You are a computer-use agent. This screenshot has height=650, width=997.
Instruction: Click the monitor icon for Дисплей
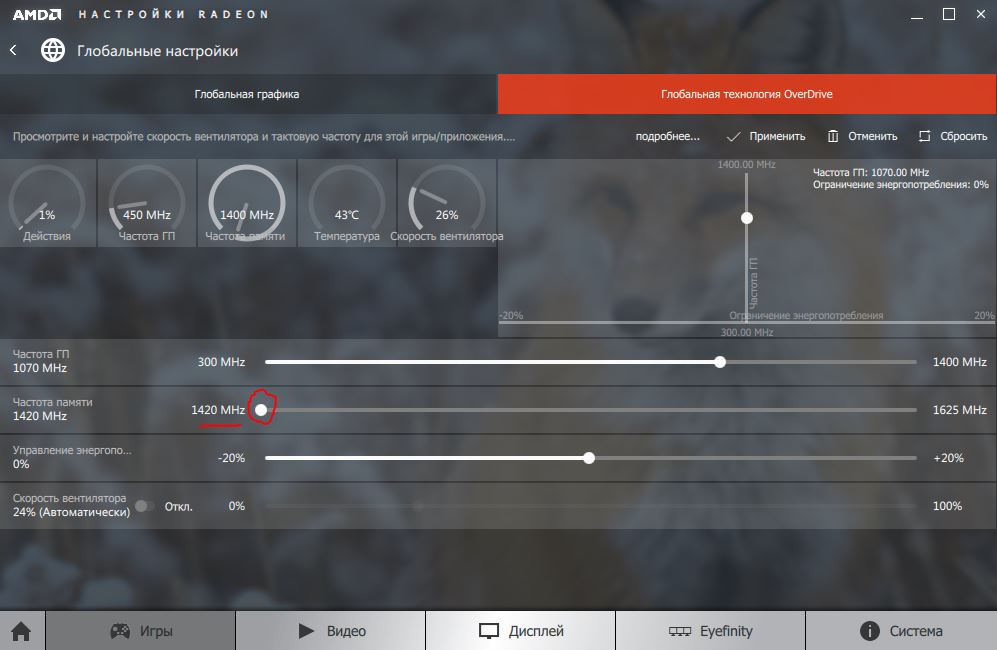point(488,631)
